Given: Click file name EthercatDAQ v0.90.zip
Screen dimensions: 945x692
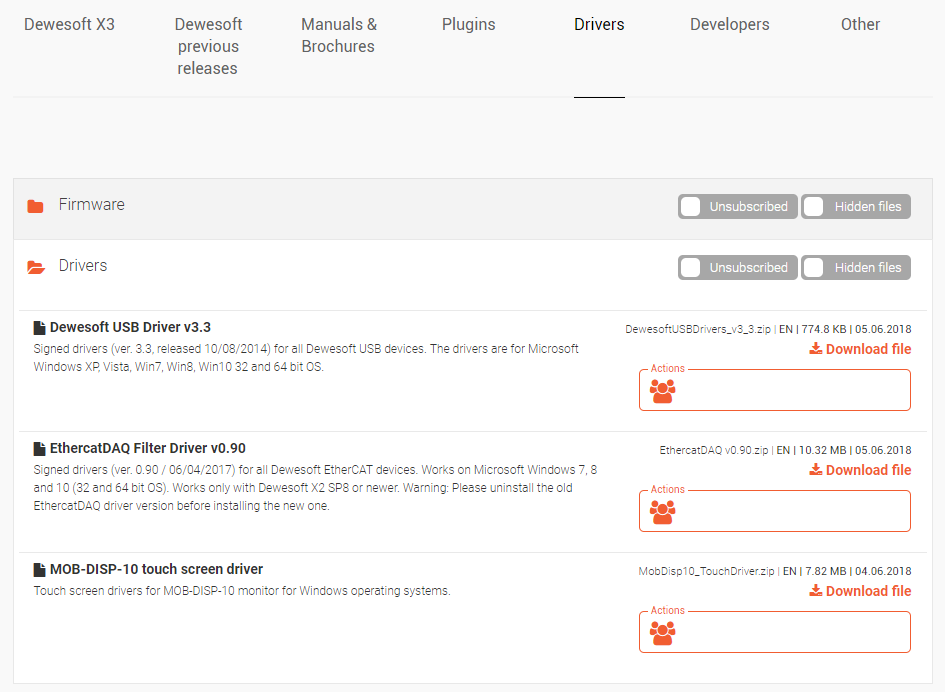Looking at the screenshot, I should (714, 451).
